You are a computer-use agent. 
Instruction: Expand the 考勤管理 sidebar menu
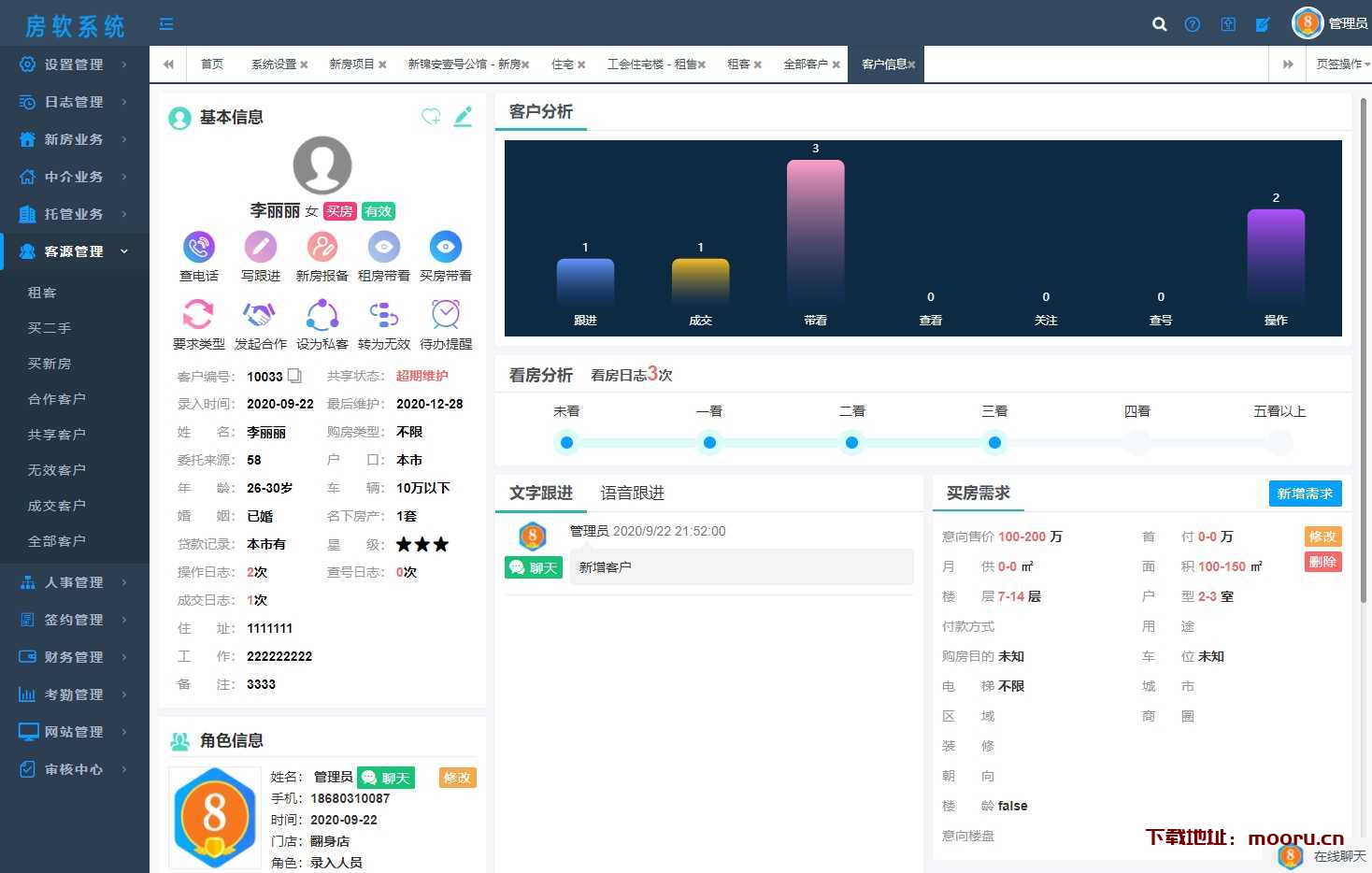point(75,694)
